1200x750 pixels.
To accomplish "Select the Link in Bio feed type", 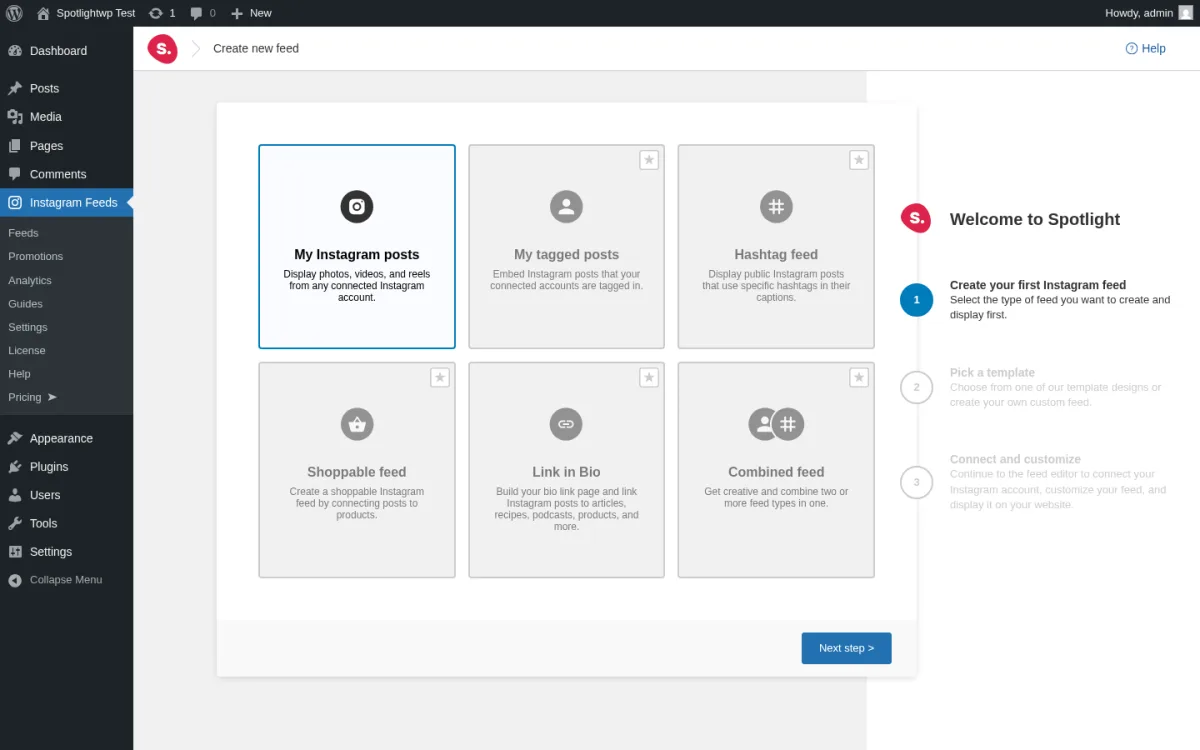I will 566,470.
